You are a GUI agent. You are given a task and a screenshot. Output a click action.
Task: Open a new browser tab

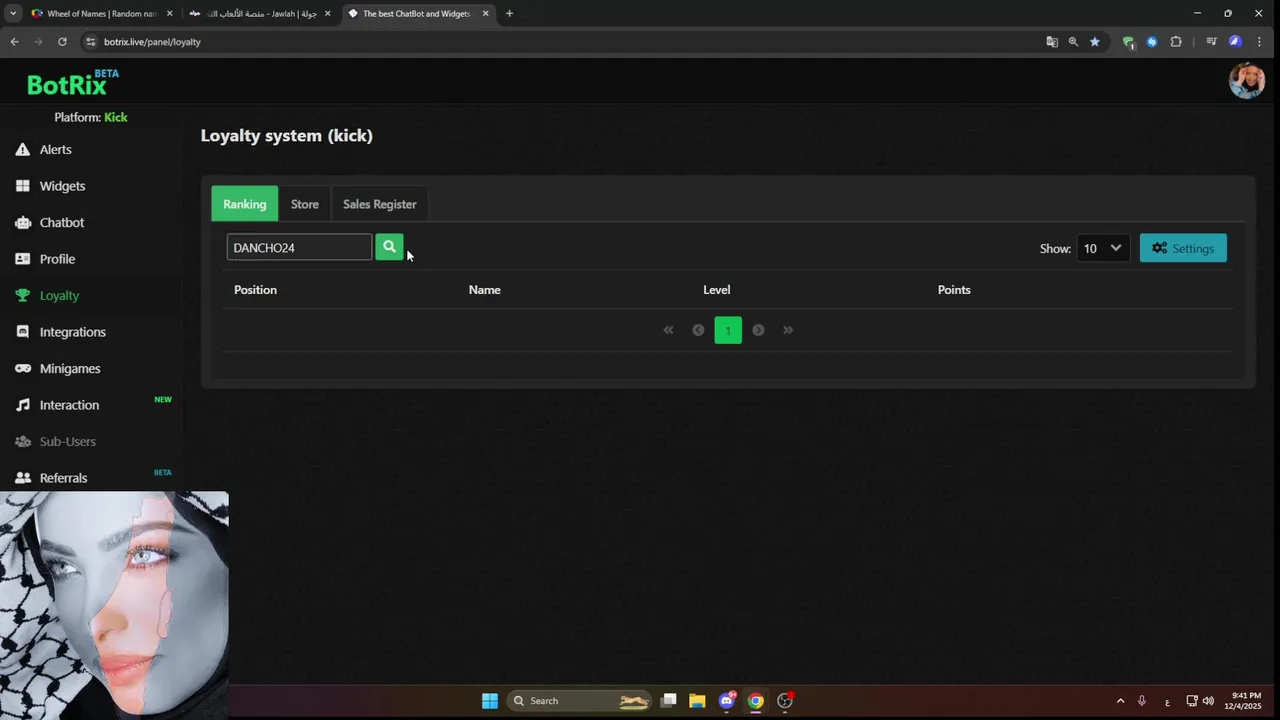tap(509, 14)
